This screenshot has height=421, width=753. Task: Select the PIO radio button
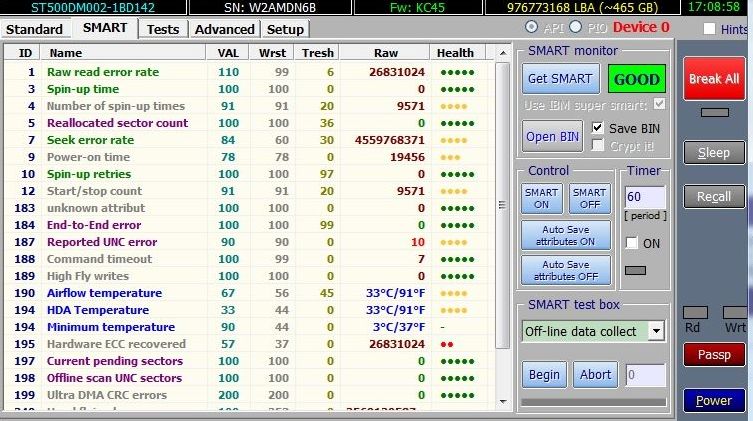point(575,27)
